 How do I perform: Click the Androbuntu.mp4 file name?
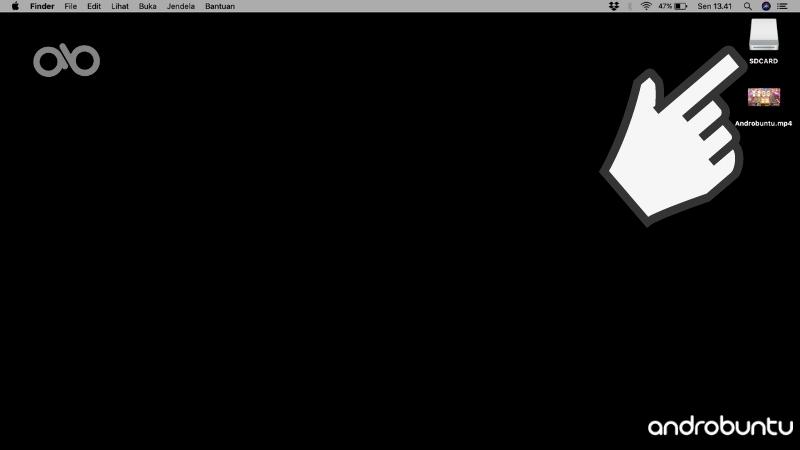(763, 123)
